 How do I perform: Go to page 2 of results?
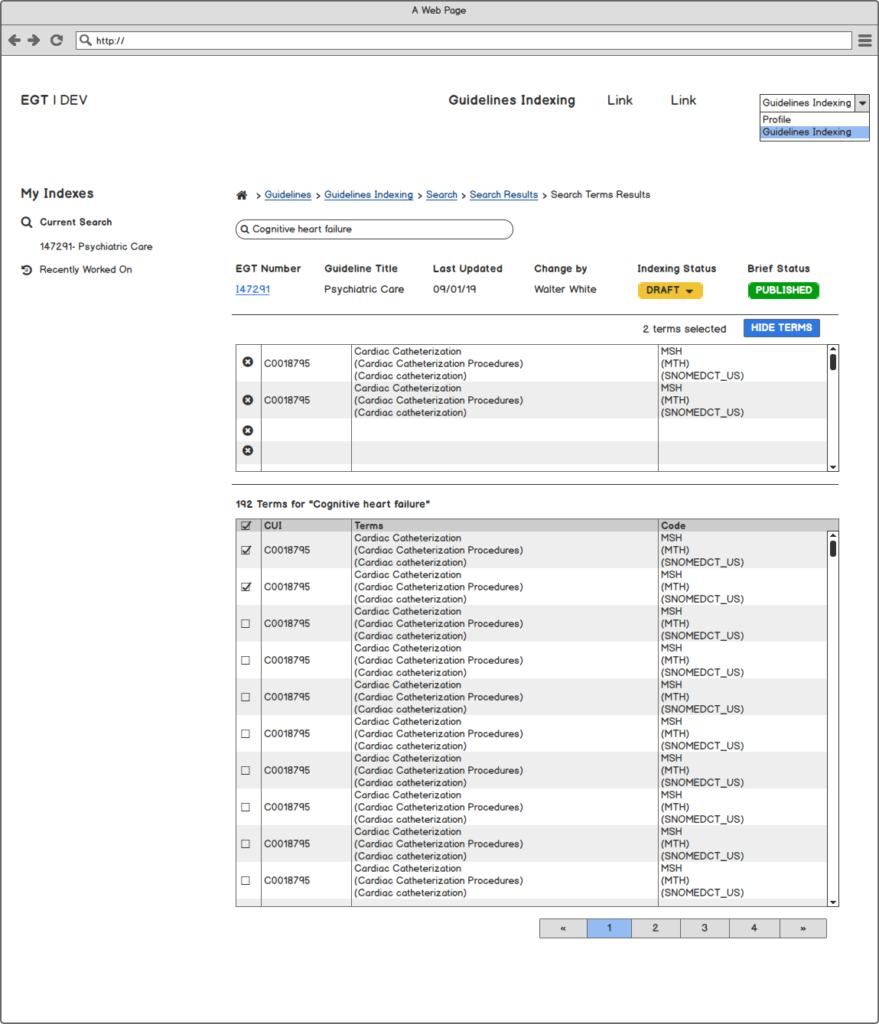[655, 928]
